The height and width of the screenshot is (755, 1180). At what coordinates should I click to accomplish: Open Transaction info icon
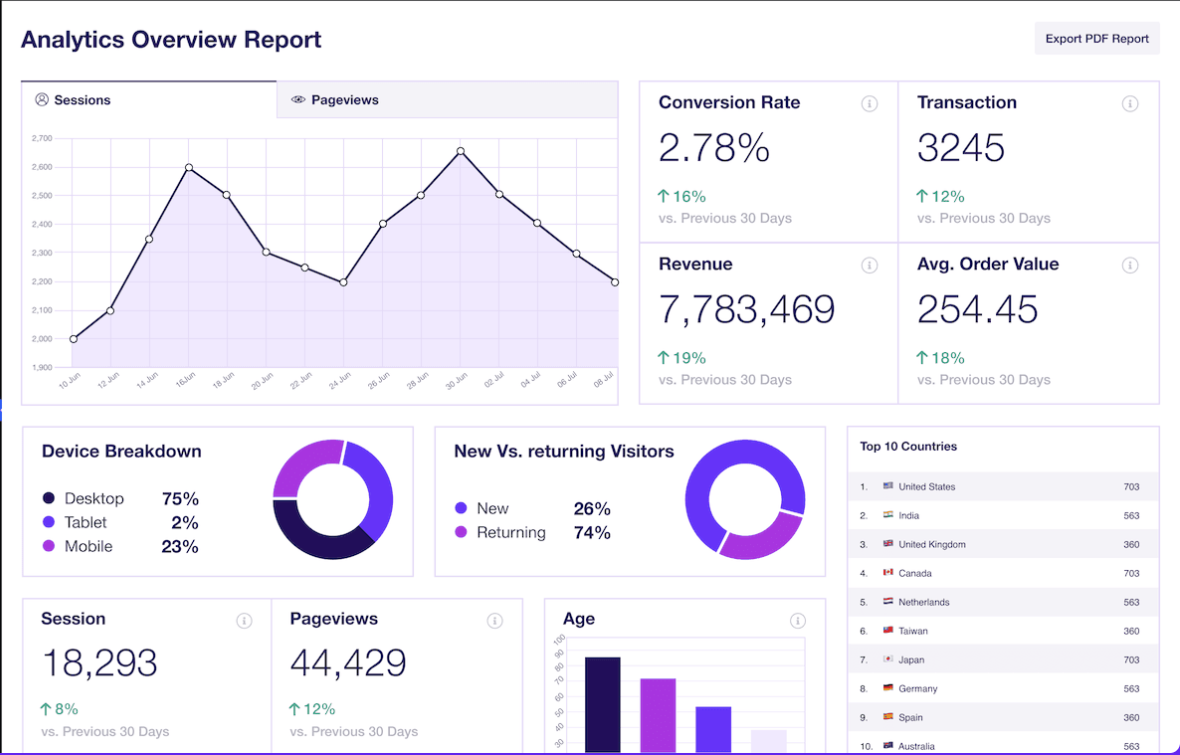tap(1130, 104)
